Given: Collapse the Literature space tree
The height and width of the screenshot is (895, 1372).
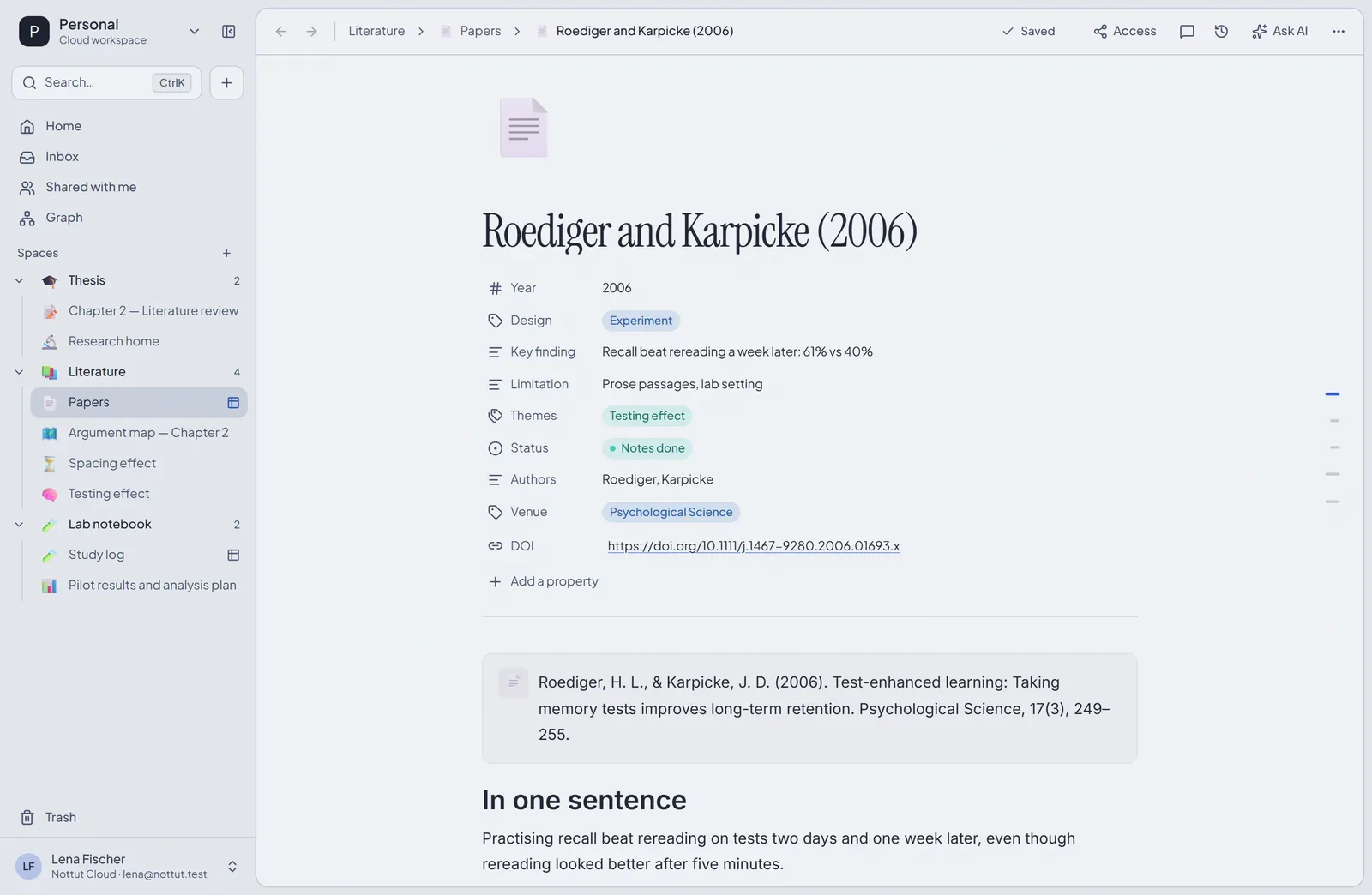Looking at the screenshot, I should (19, 372).
